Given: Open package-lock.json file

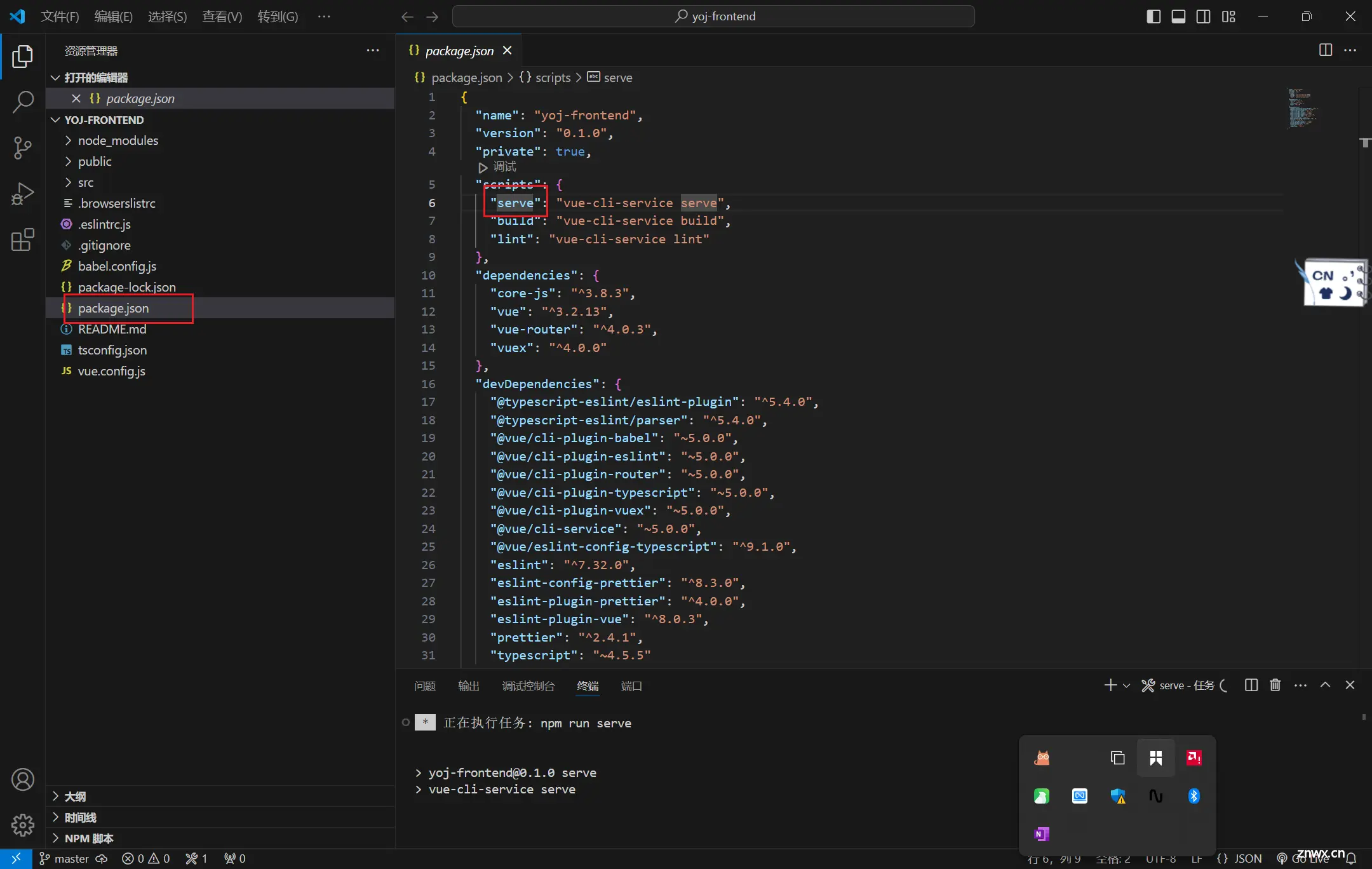Looking at the screenshot, I should click(x=221, y=287).
